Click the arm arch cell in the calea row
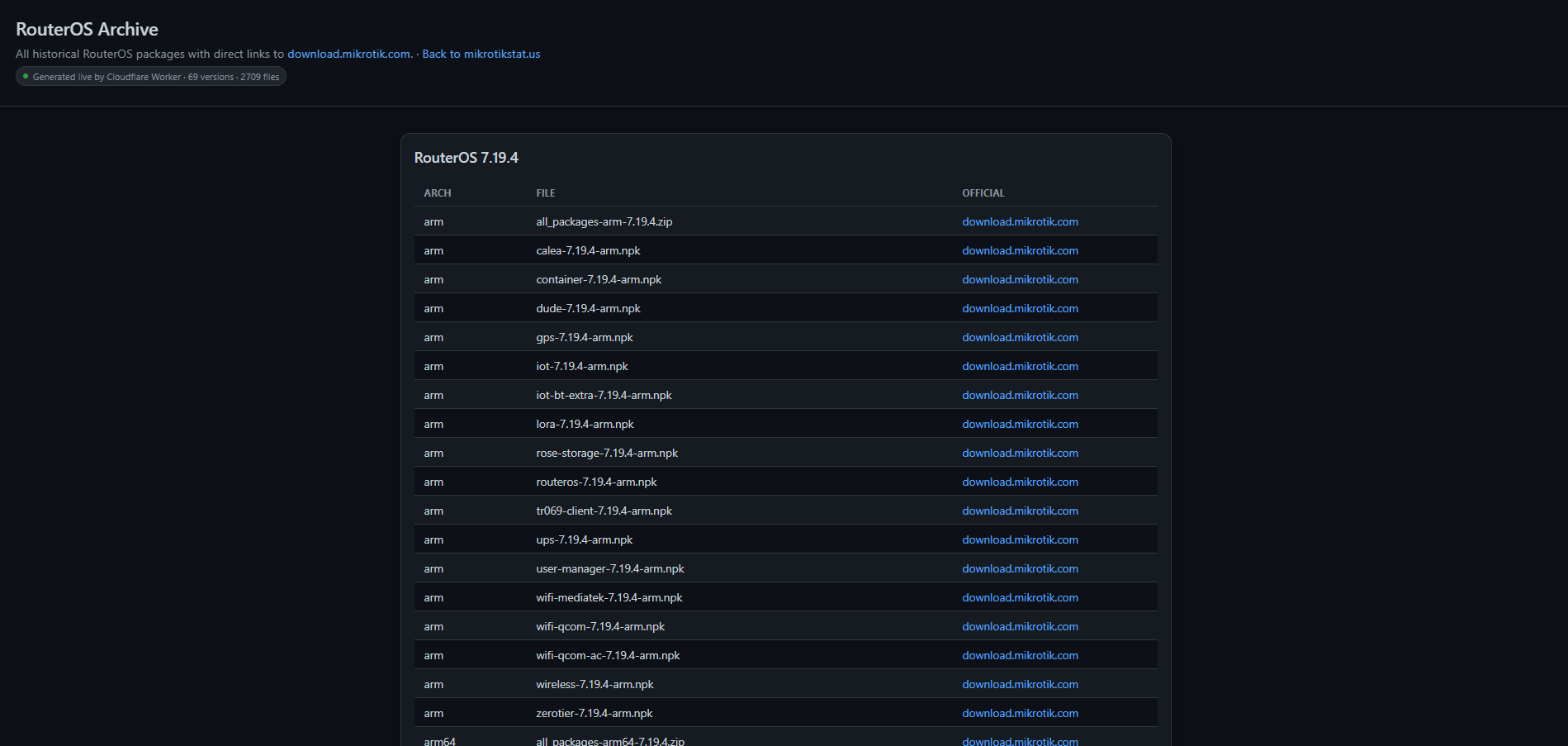Image resolution: width=1568 pixels, height=746 pixels. pos(433,250)
